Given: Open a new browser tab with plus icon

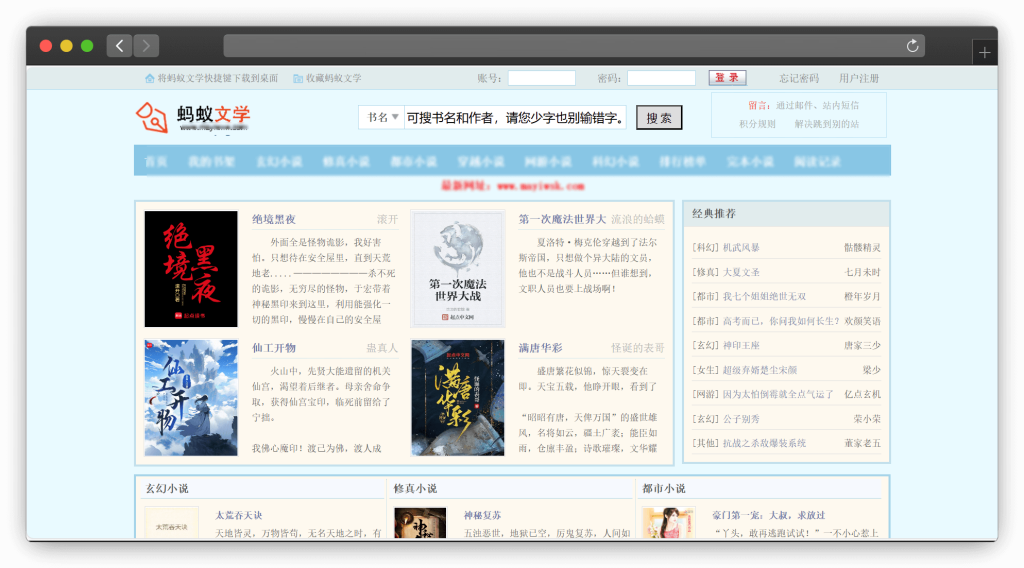Looking at the screenshot, I should point(984,53).
